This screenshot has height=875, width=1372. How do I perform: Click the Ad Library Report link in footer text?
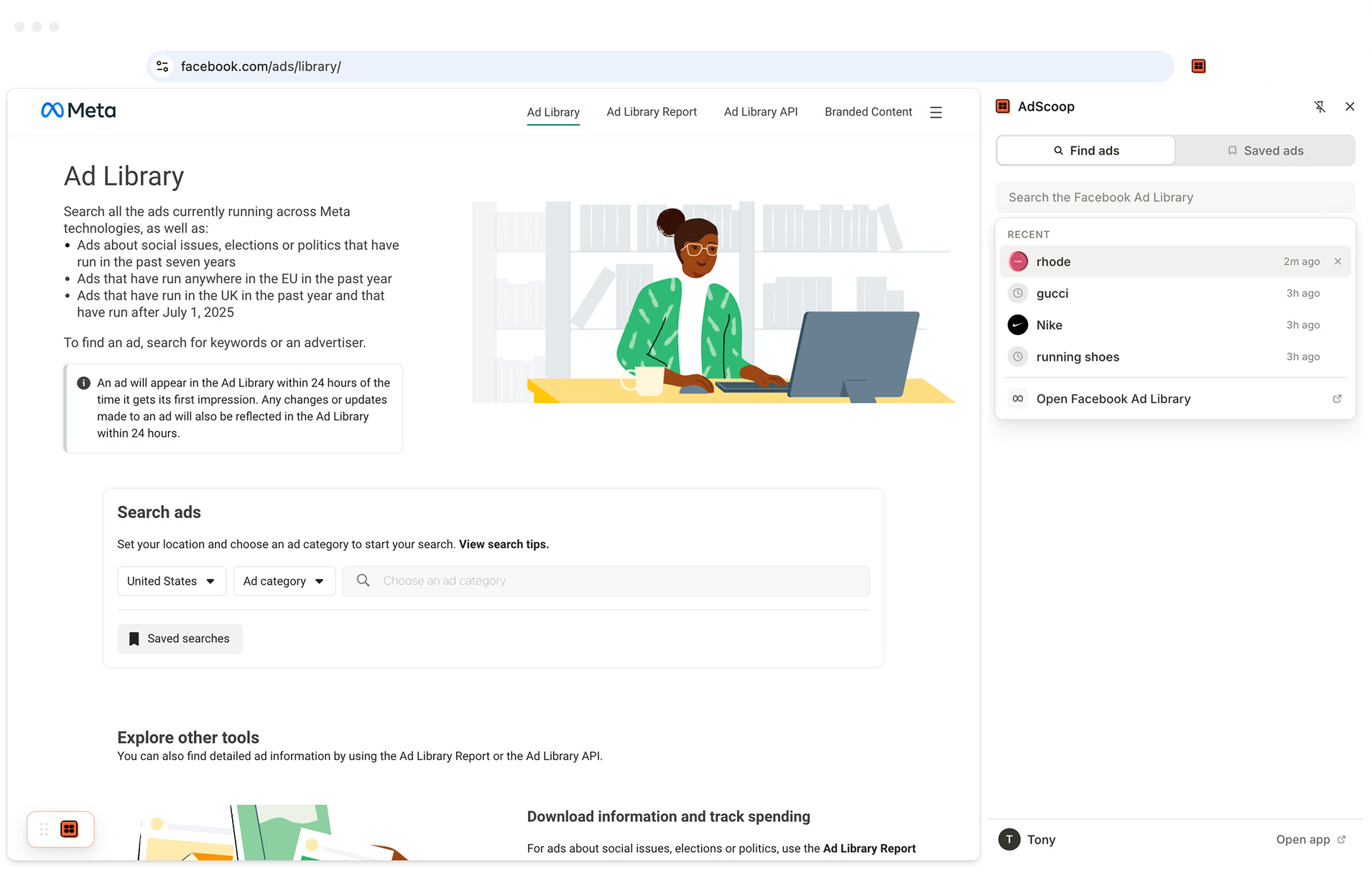(869, 848)
